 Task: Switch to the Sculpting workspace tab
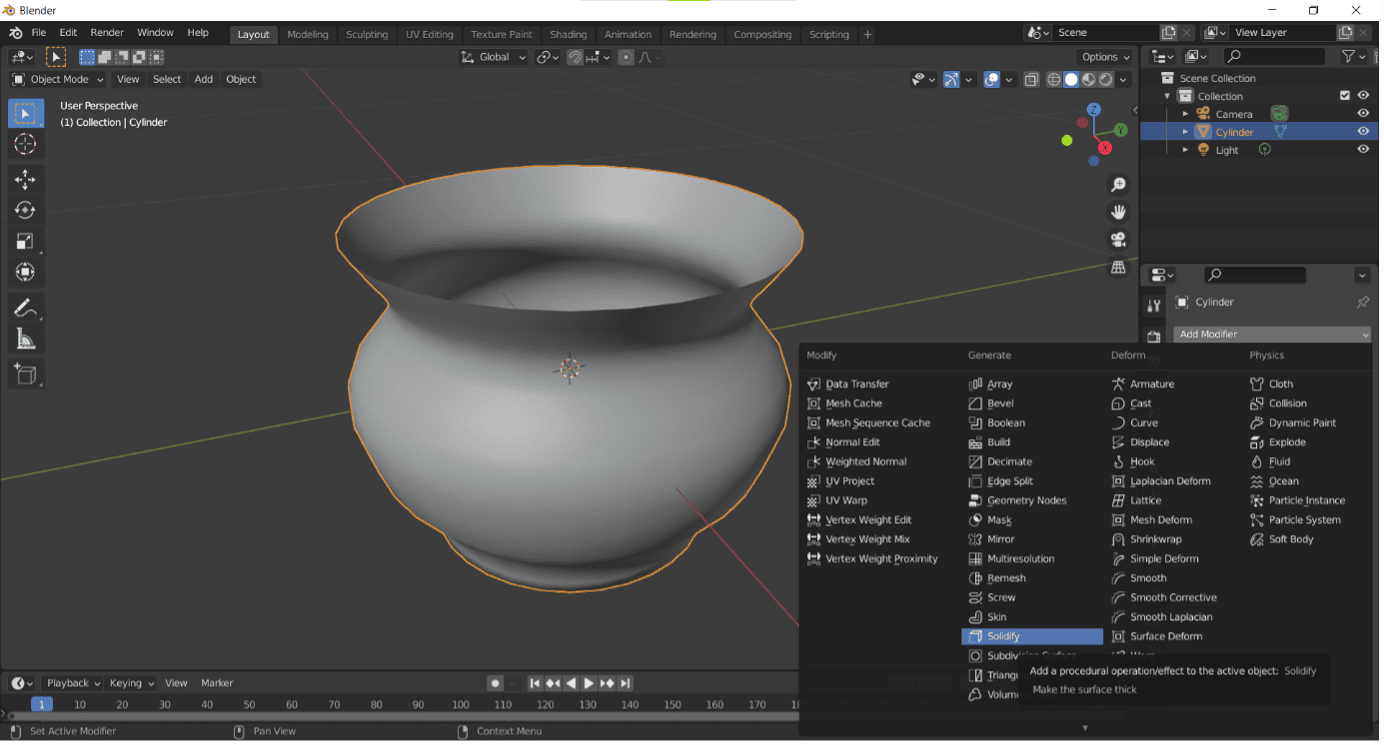pyautogui.click(x=366, y=34)
